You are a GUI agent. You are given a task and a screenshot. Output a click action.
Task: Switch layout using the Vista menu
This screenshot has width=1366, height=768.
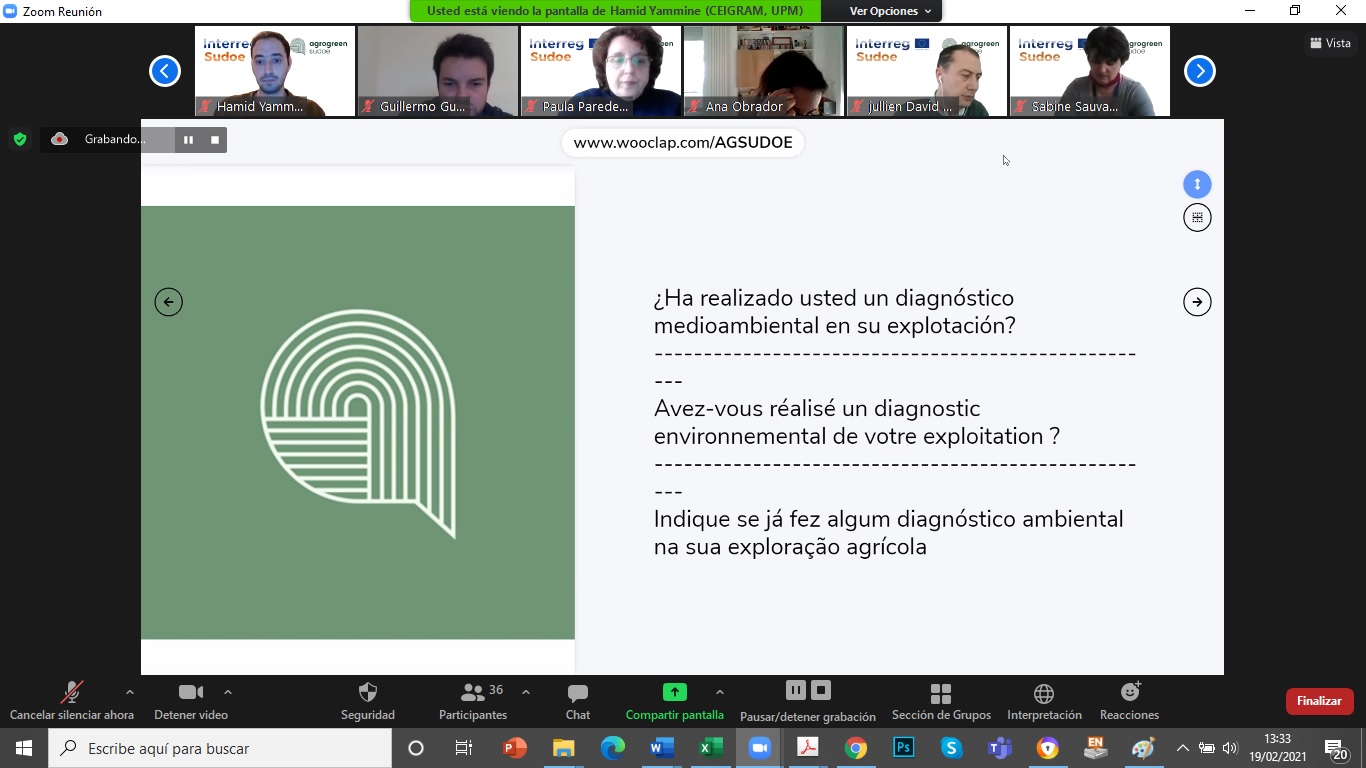1330,43
